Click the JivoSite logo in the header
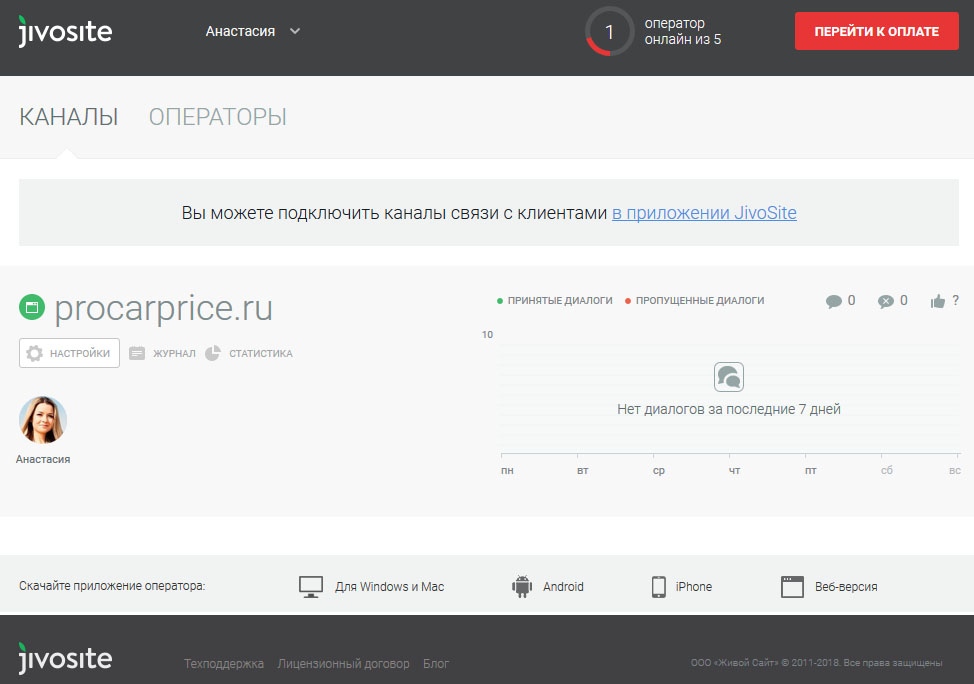The height and width of the screenshot is (684, 974). click(x=65, y=31)
